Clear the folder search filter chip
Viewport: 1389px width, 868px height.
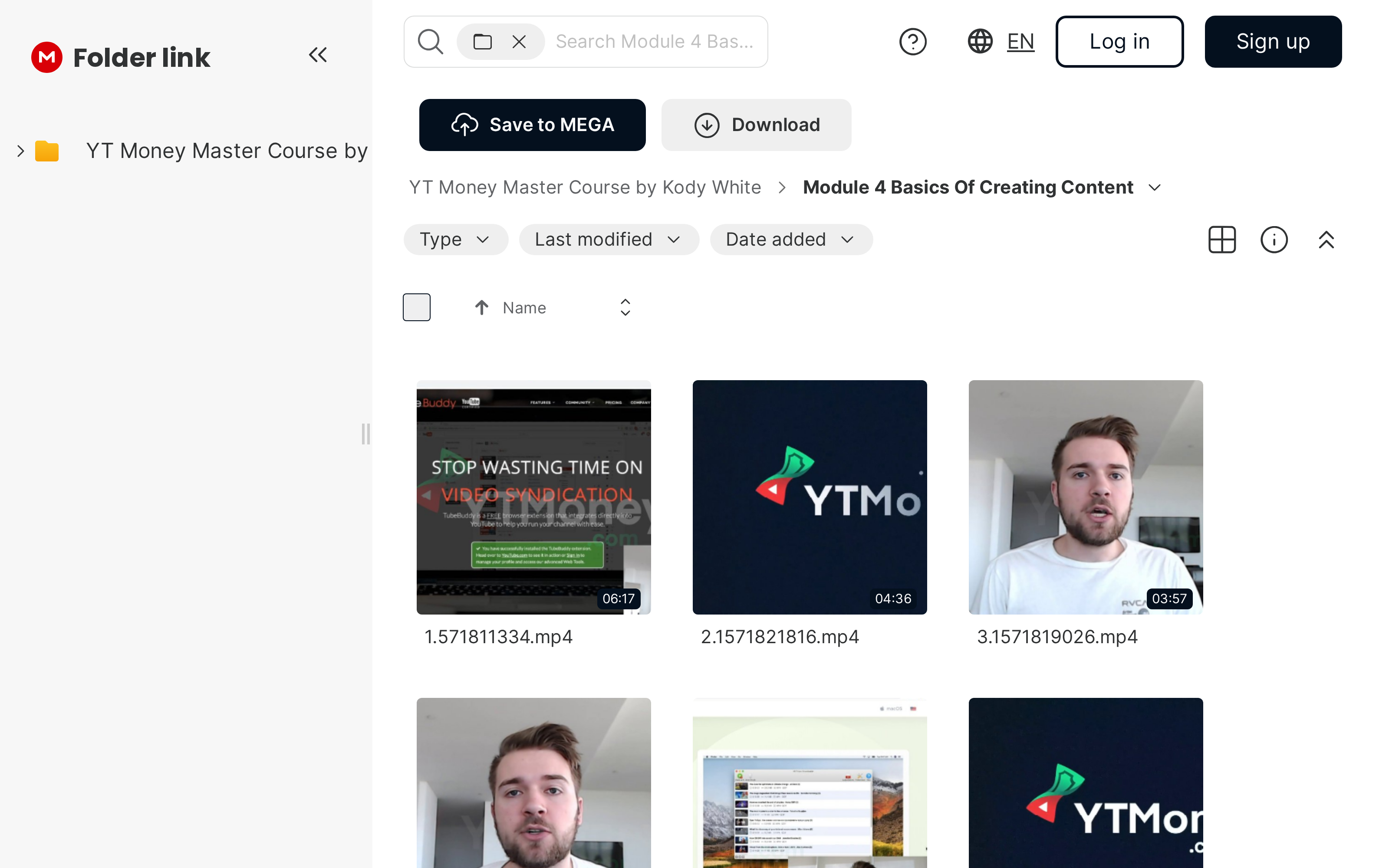click(x=519, y=42)
